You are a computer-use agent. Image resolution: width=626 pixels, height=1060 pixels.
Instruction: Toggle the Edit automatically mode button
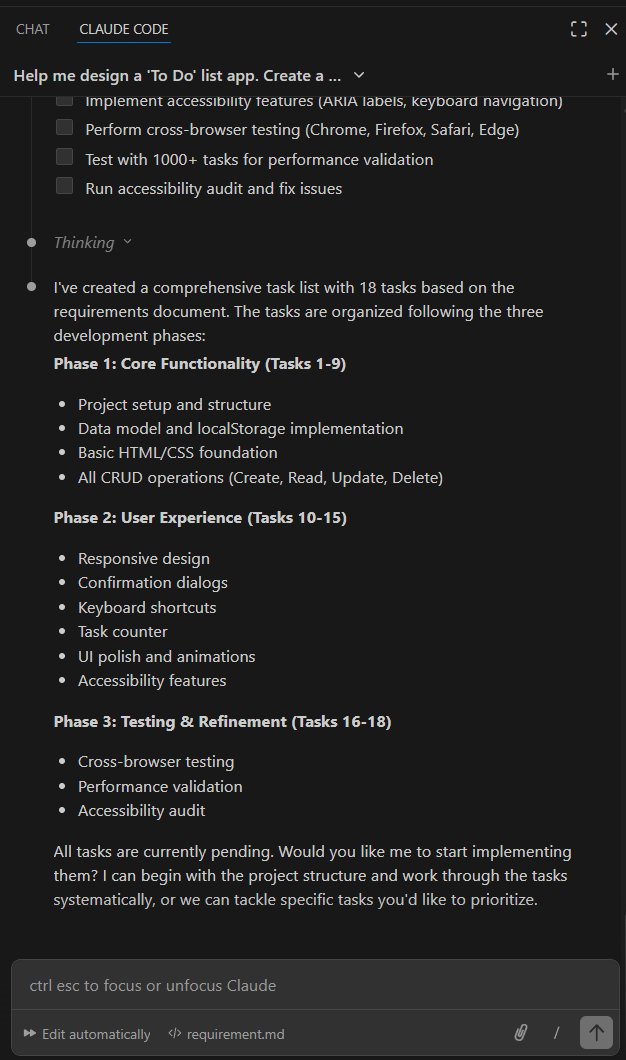(87, 1034)
